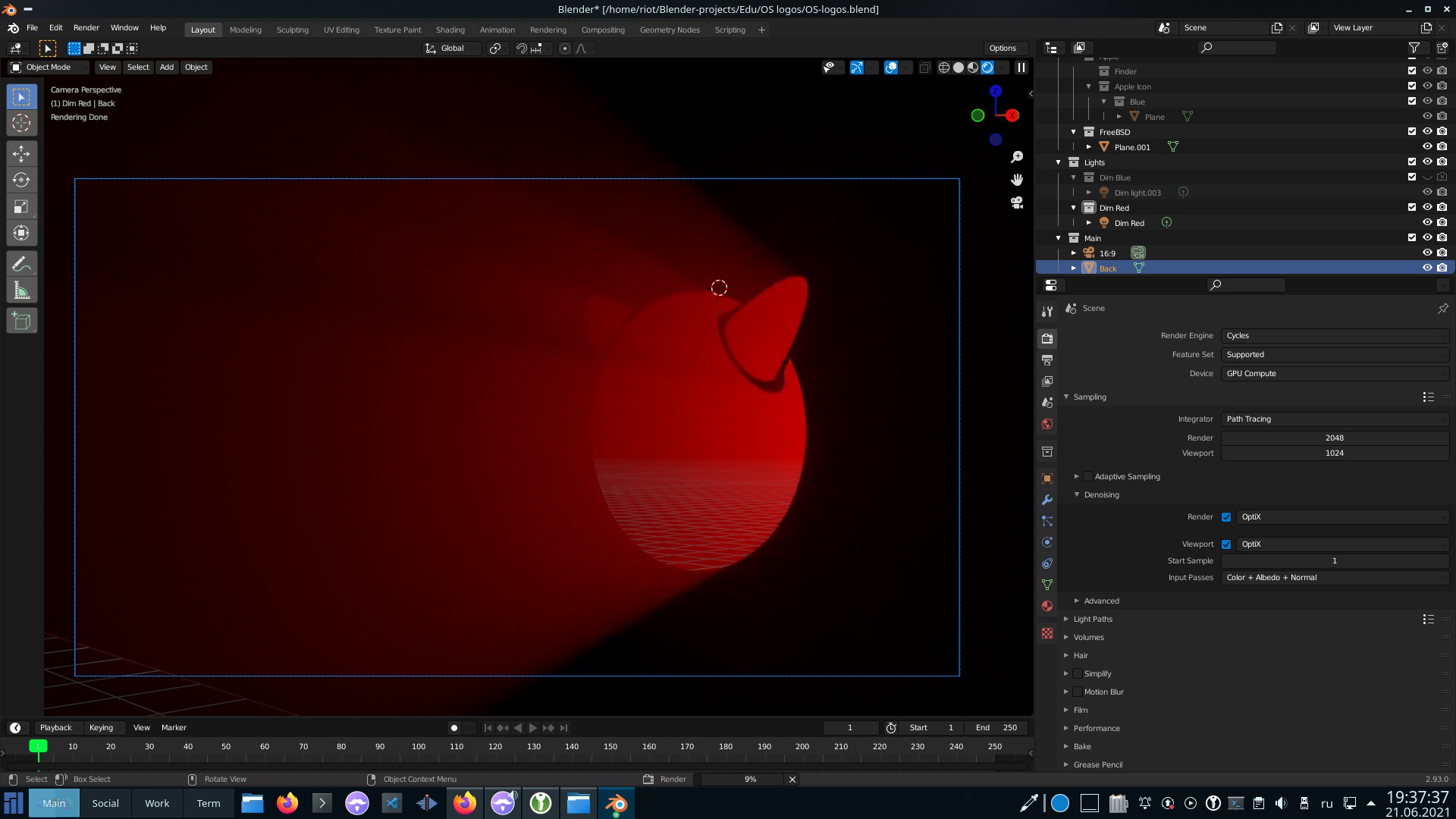Screen dimensions: 1456x819
Task: Open the Object Mode dropdown
Action: (48, 67)
